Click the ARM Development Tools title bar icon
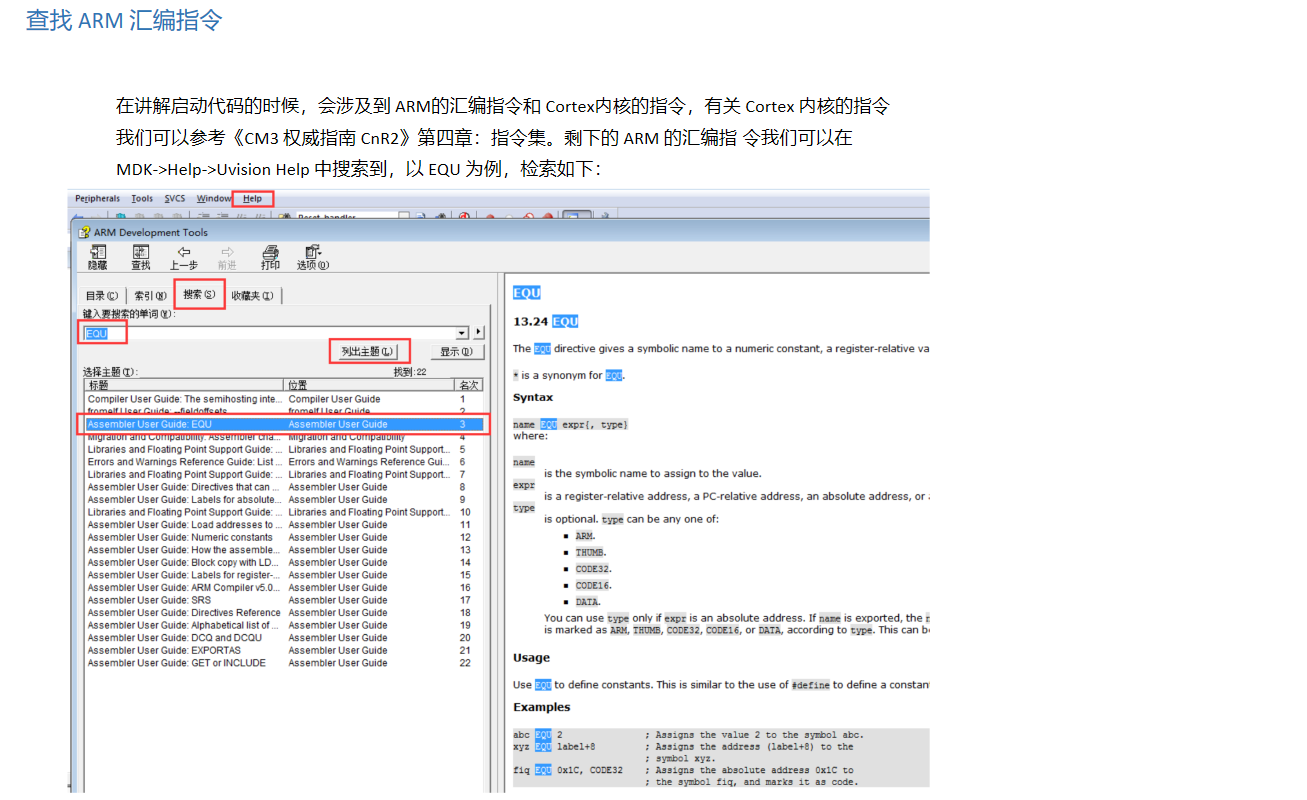The width and height of the screenshot is (1307, 800). (x=84, y=232)
